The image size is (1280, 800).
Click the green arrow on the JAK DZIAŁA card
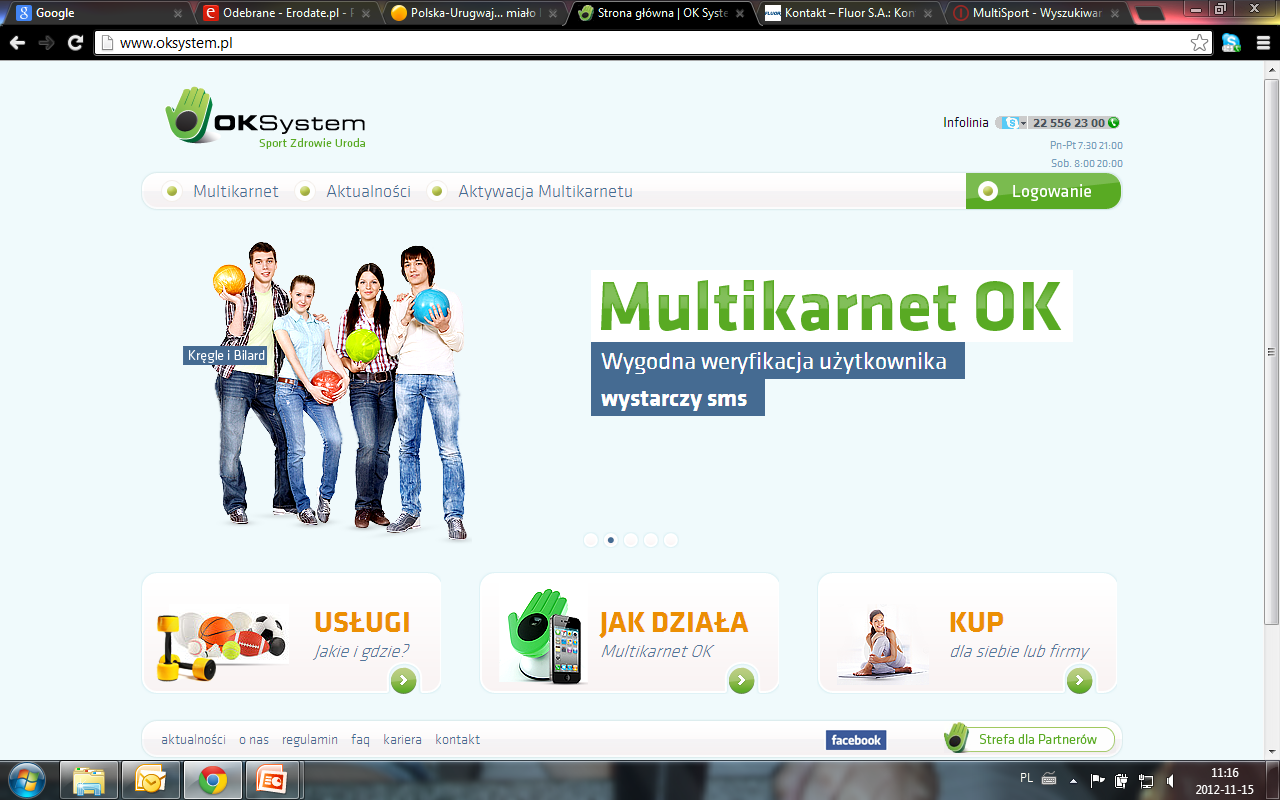741,681
